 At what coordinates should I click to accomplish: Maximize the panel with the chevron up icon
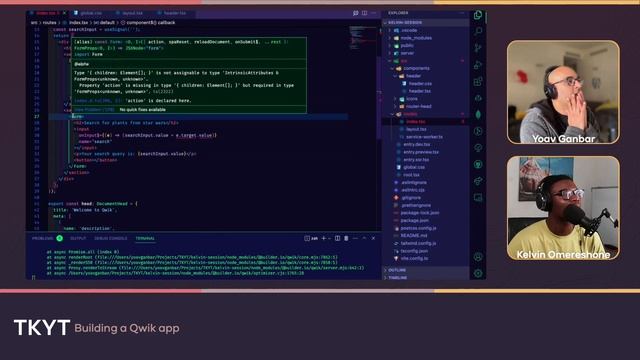364,238
